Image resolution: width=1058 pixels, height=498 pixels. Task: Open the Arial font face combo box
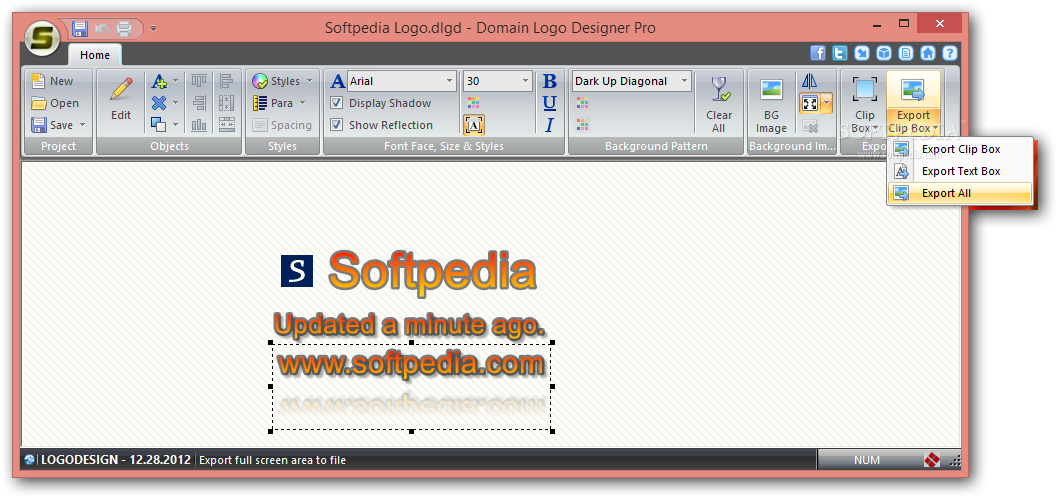click(x=402, y=81)
